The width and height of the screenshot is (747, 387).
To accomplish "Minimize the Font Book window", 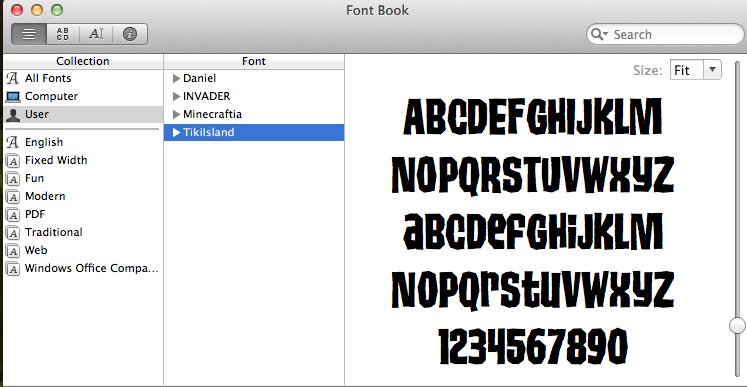I will click(x=37, y=10).
